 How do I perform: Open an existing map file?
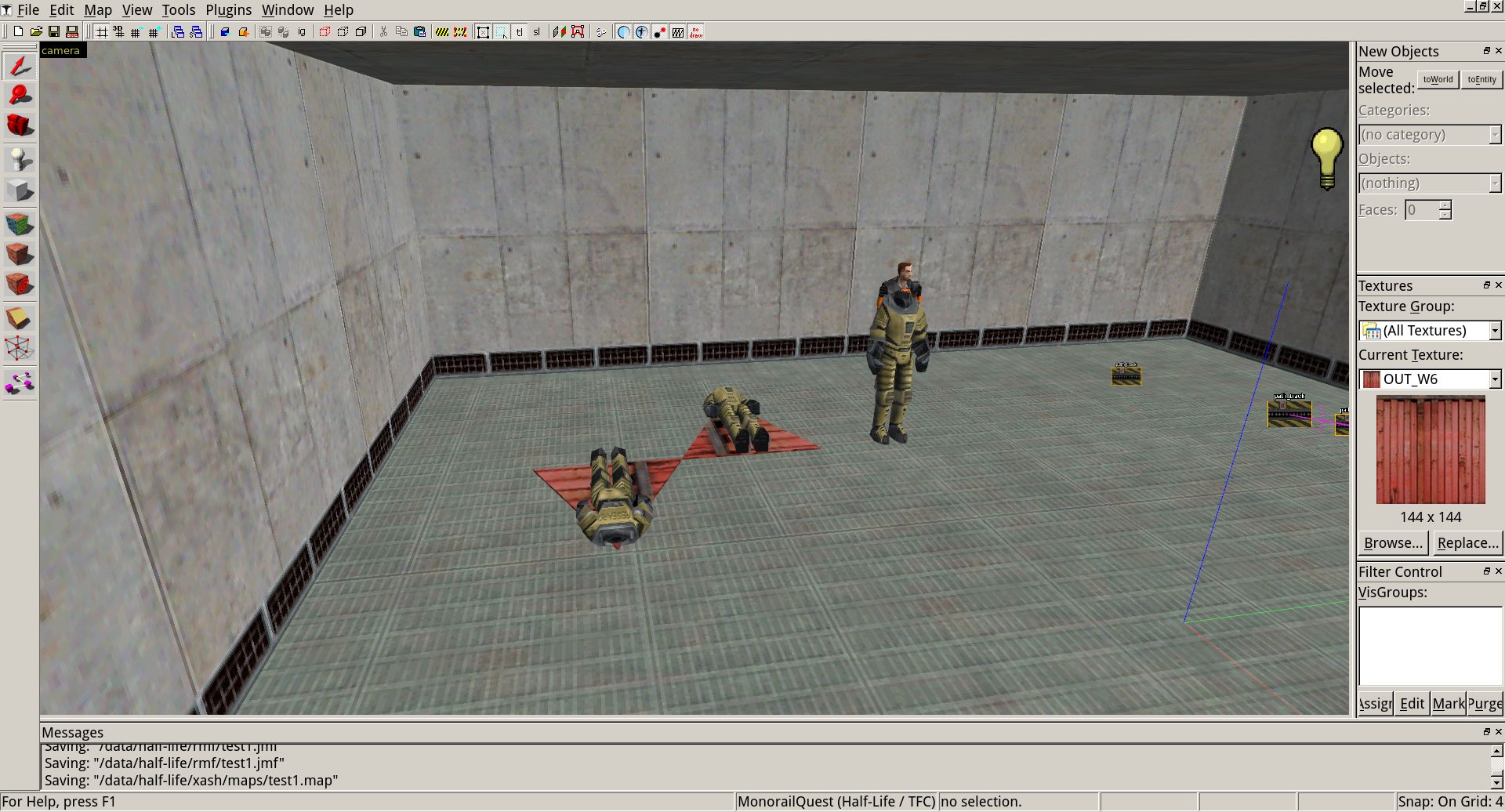[x=36, y=31]
